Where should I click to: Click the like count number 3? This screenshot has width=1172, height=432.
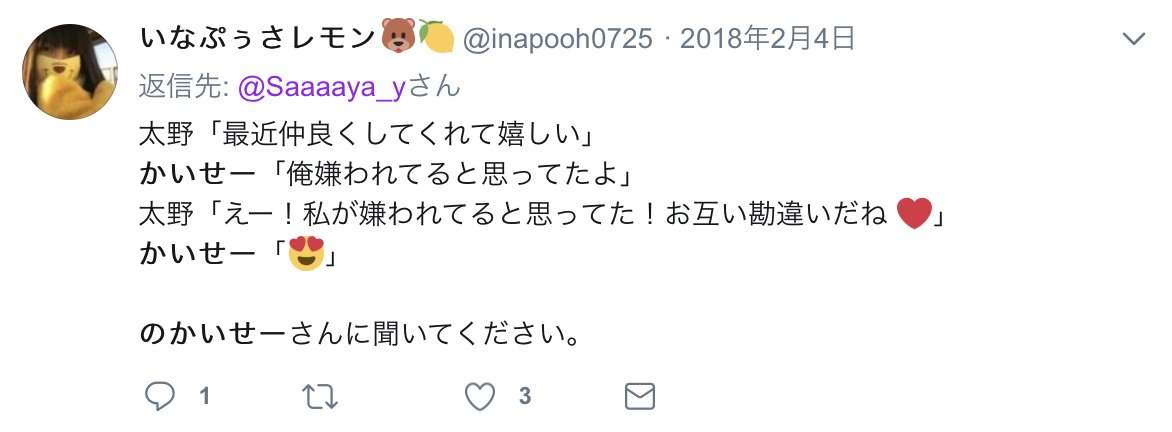click(x=525, y=396)
